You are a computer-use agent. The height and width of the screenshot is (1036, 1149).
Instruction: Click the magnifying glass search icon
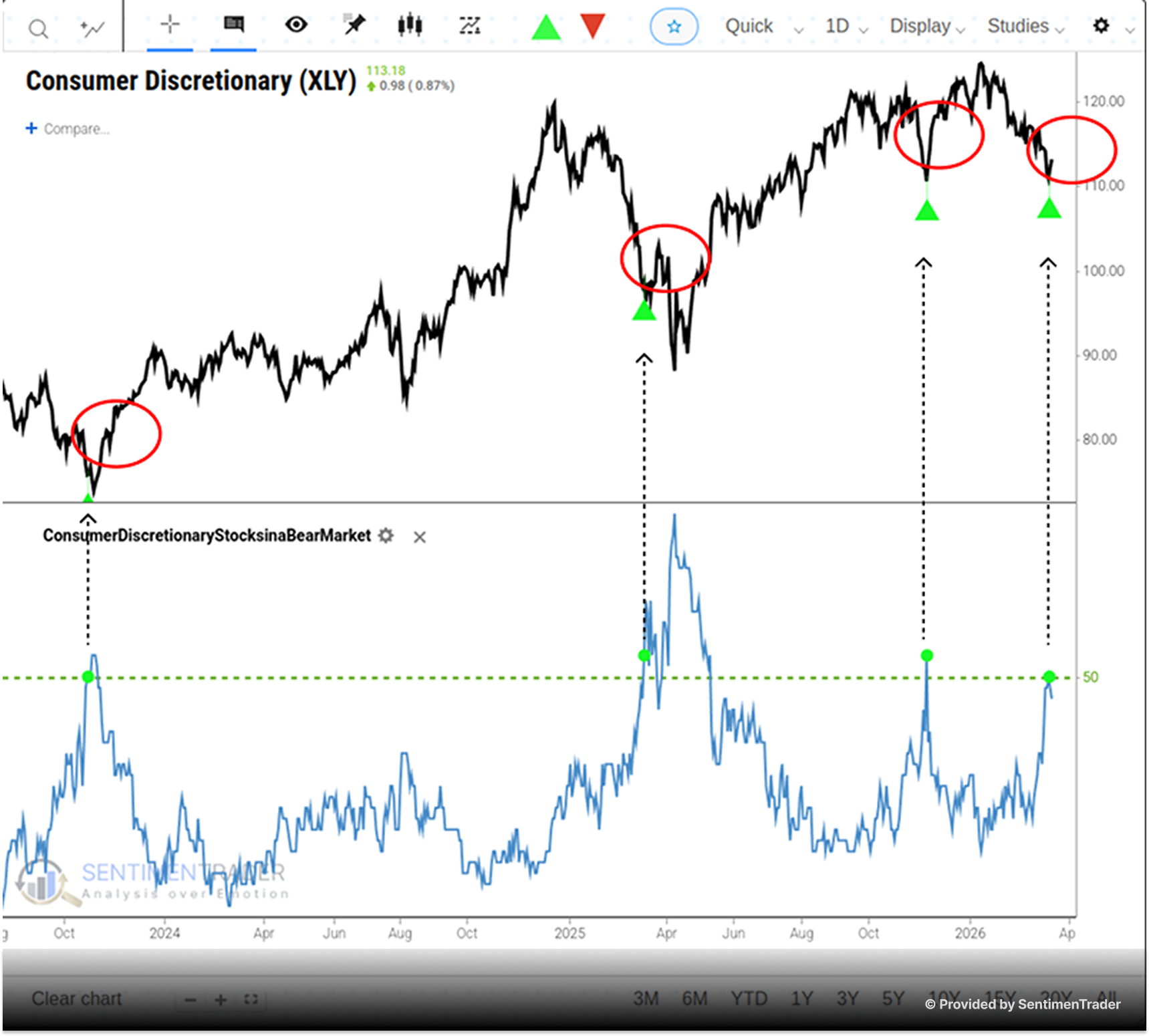click(x=38, y=29)
